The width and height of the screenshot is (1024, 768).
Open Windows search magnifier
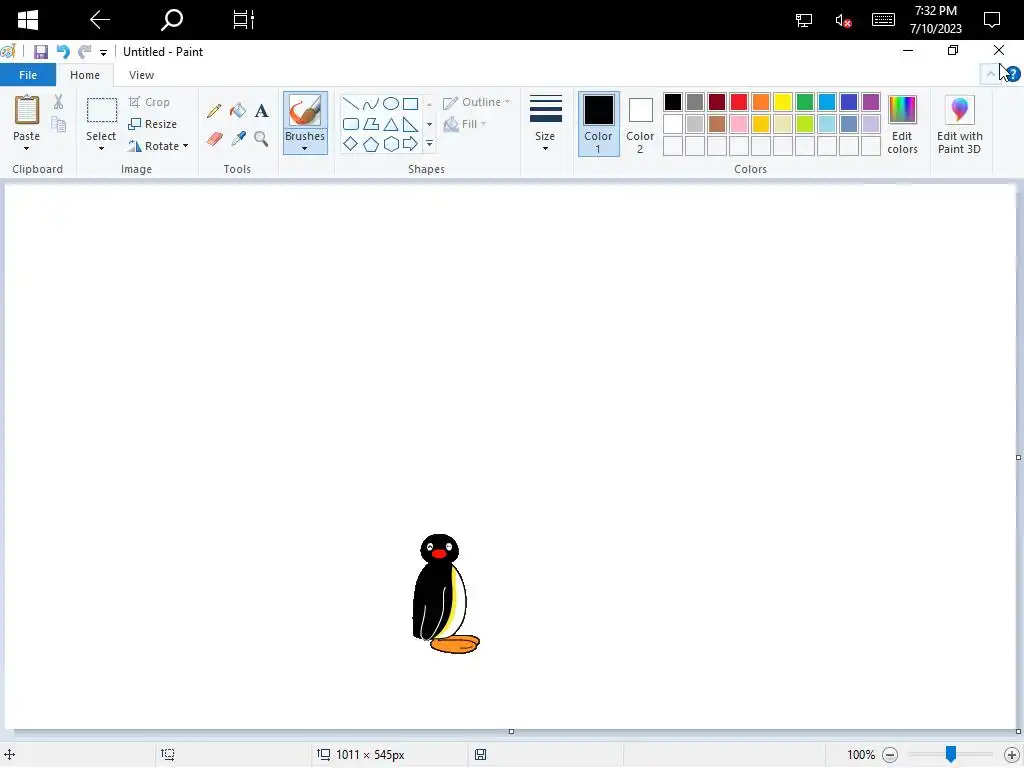click(x=172, y=20)
